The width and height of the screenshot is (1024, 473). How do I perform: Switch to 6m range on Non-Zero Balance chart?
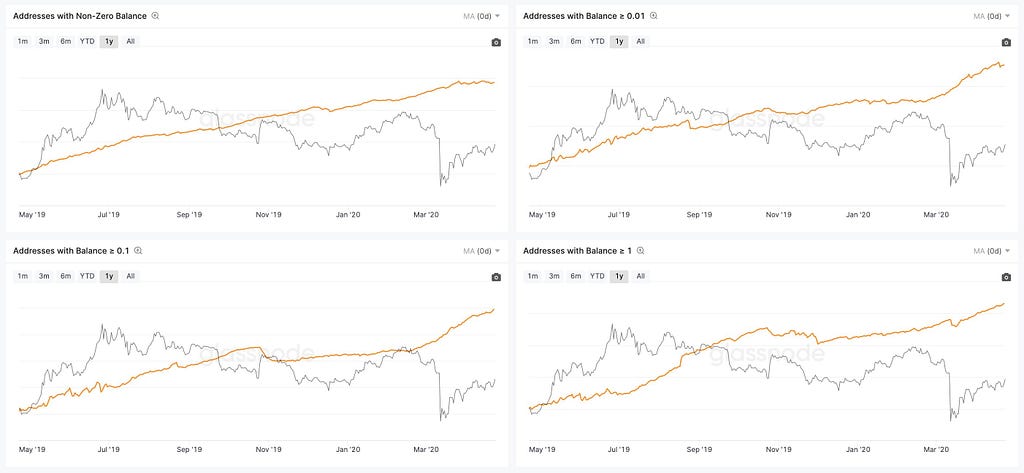(x=65, y=41)
